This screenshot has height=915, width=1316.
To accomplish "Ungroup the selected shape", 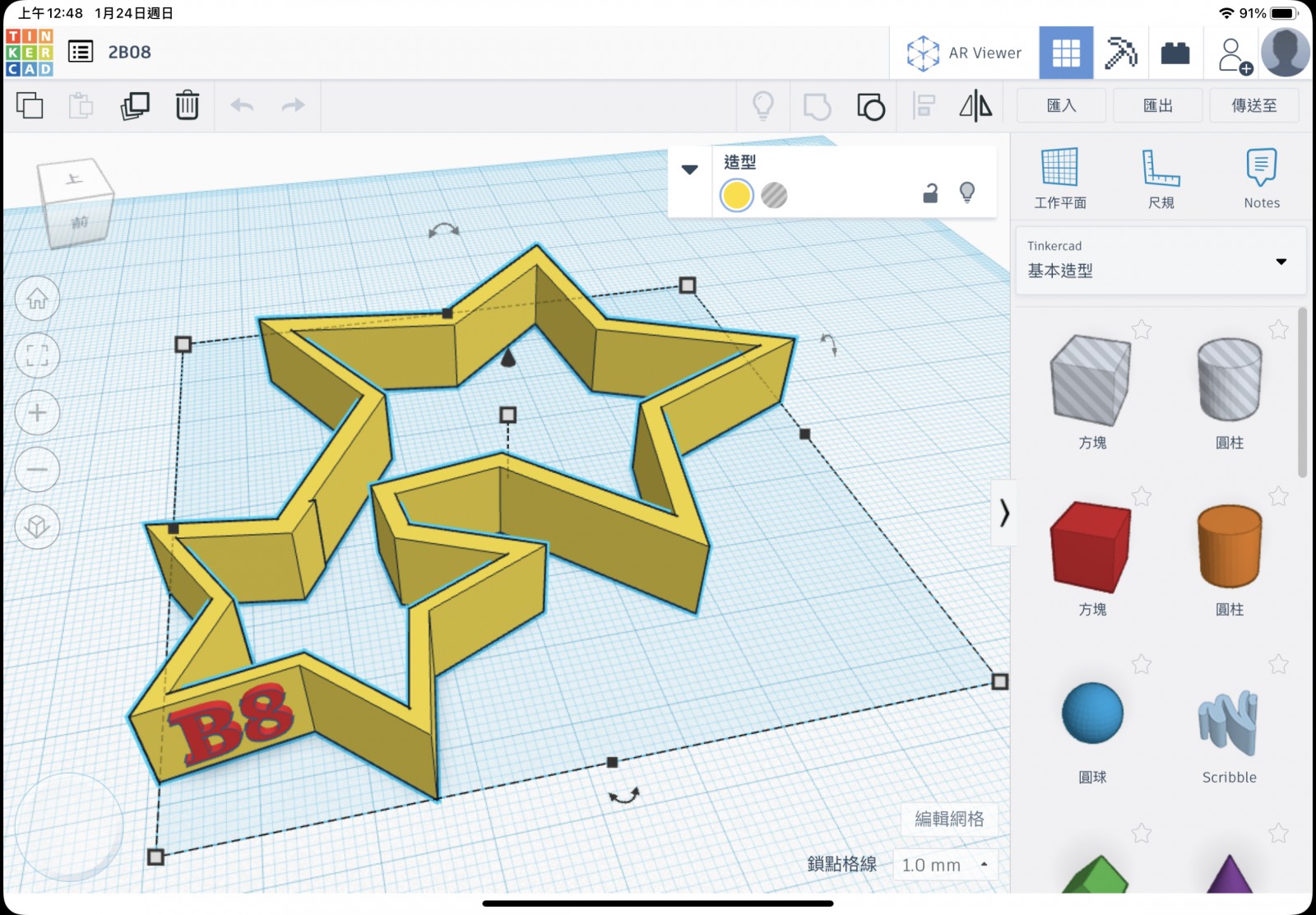I will coord(871,106).
